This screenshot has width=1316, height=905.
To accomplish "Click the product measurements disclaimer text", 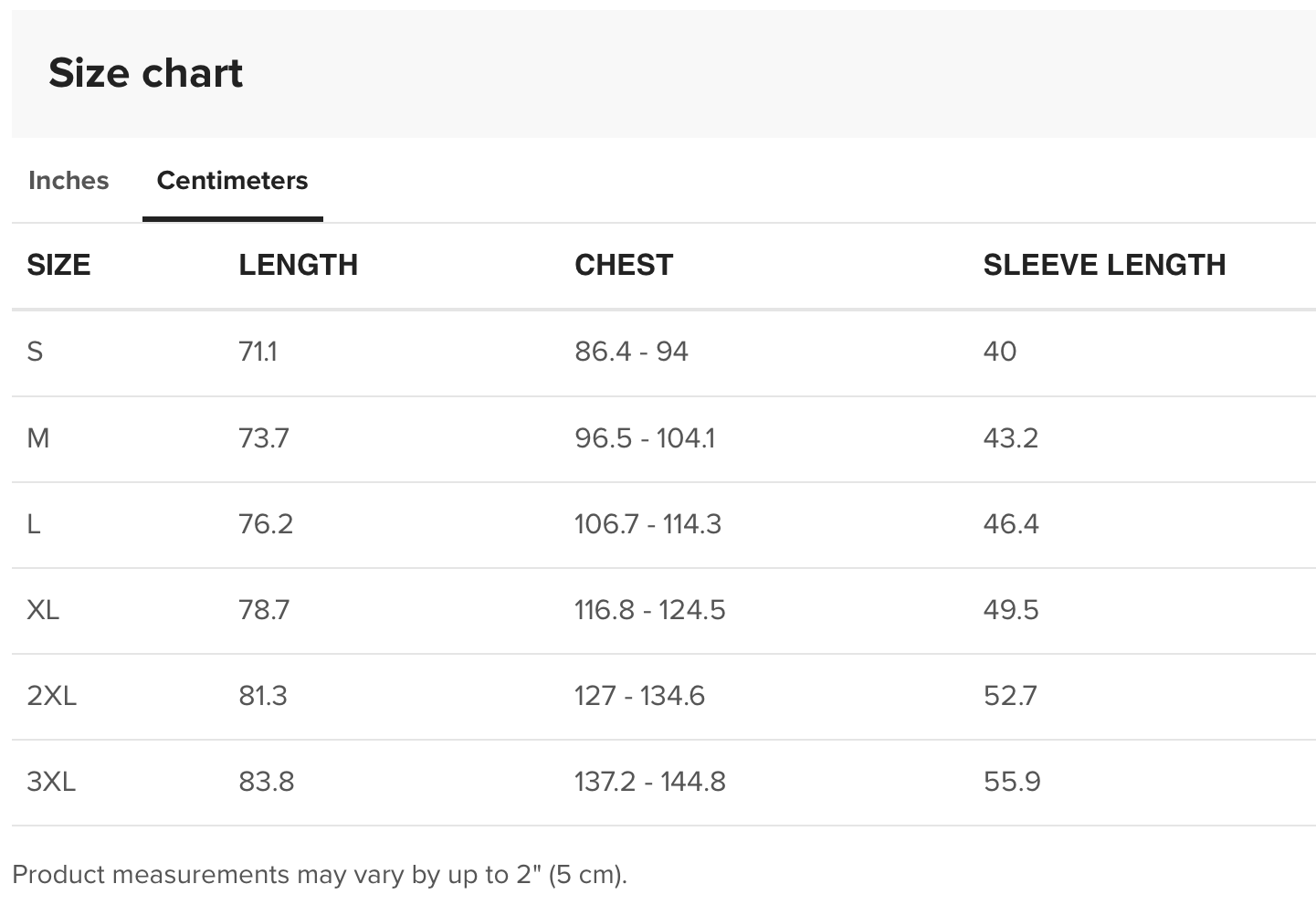I will pos(320,875).
